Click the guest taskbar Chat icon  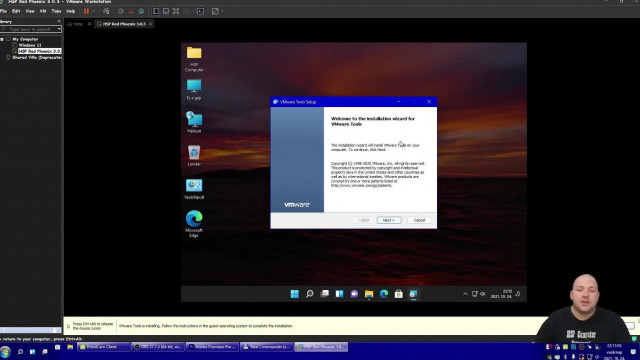(354, 294)
